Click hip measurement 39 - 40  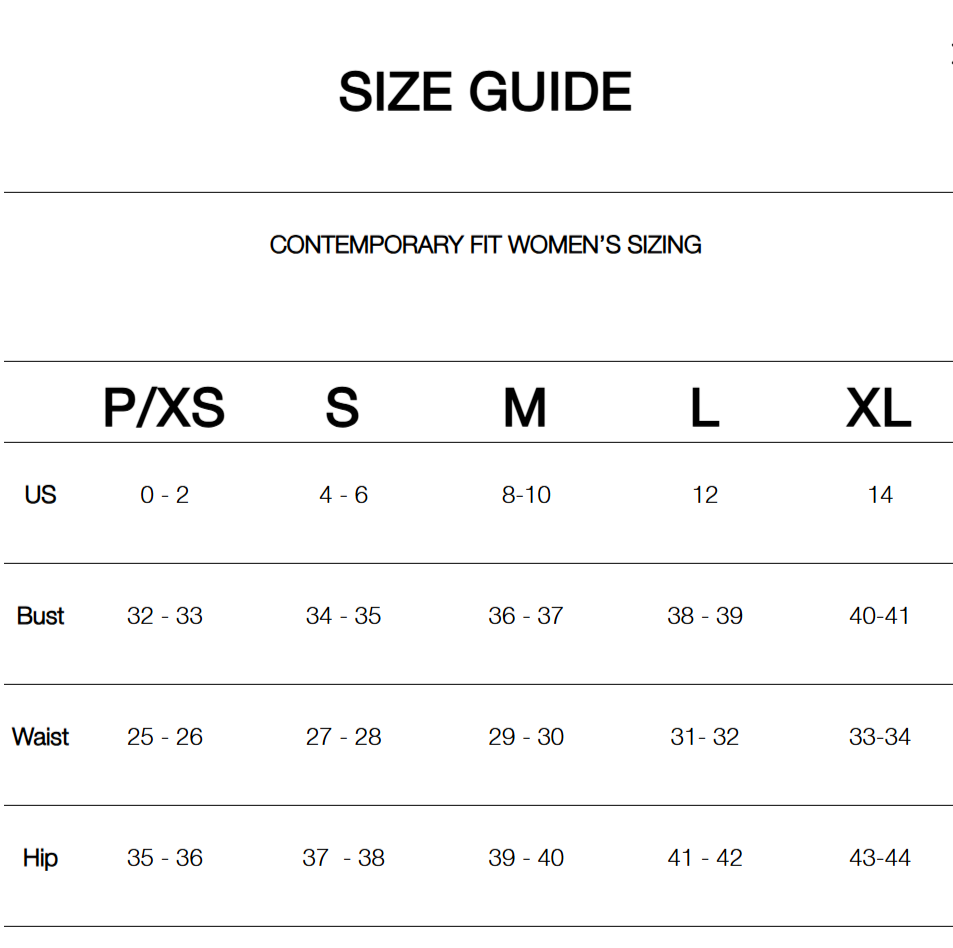coord(526,858)
